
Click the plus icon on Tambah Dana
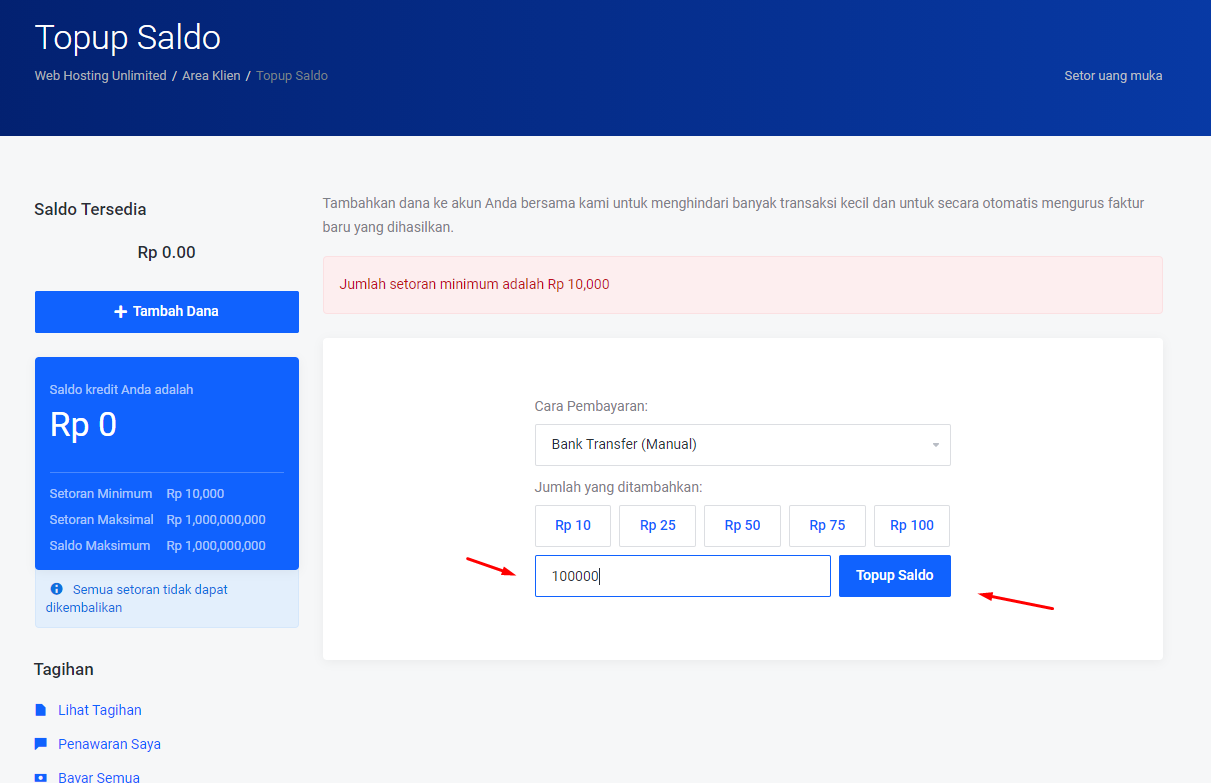[x=121, y=312]
